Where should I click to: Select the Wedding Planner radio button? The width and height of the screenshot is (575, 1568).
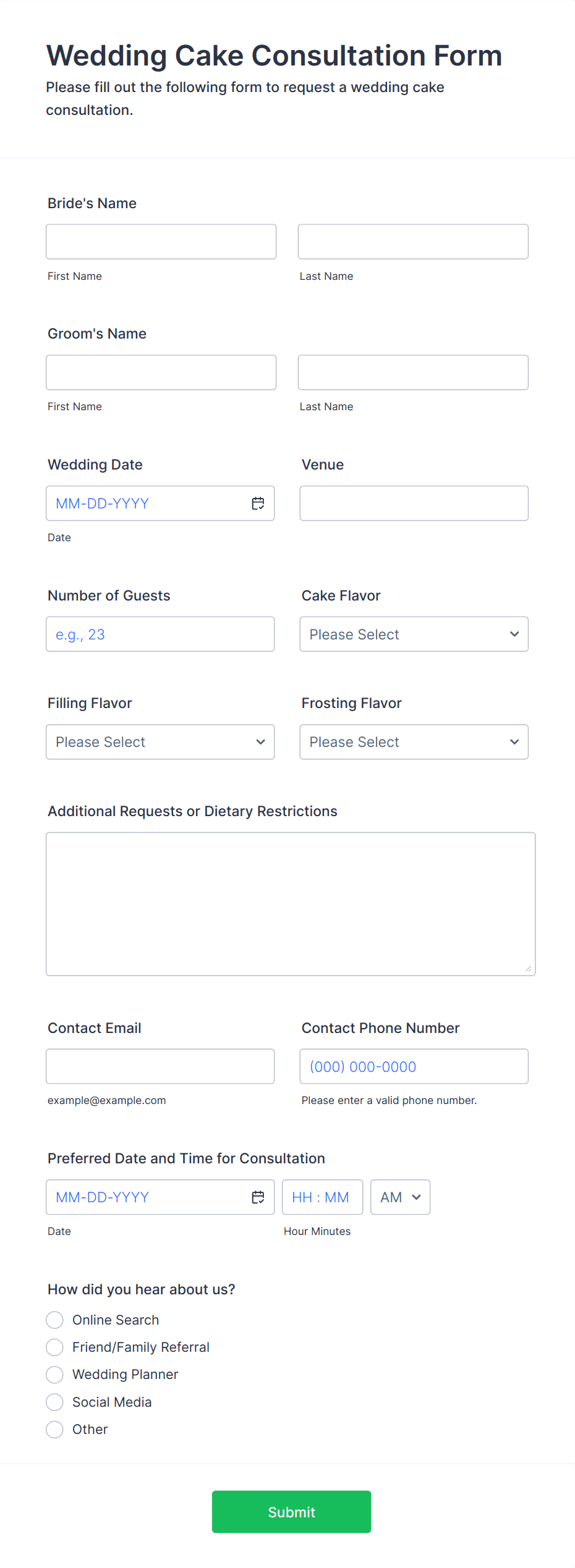[x=54, y=1374]
